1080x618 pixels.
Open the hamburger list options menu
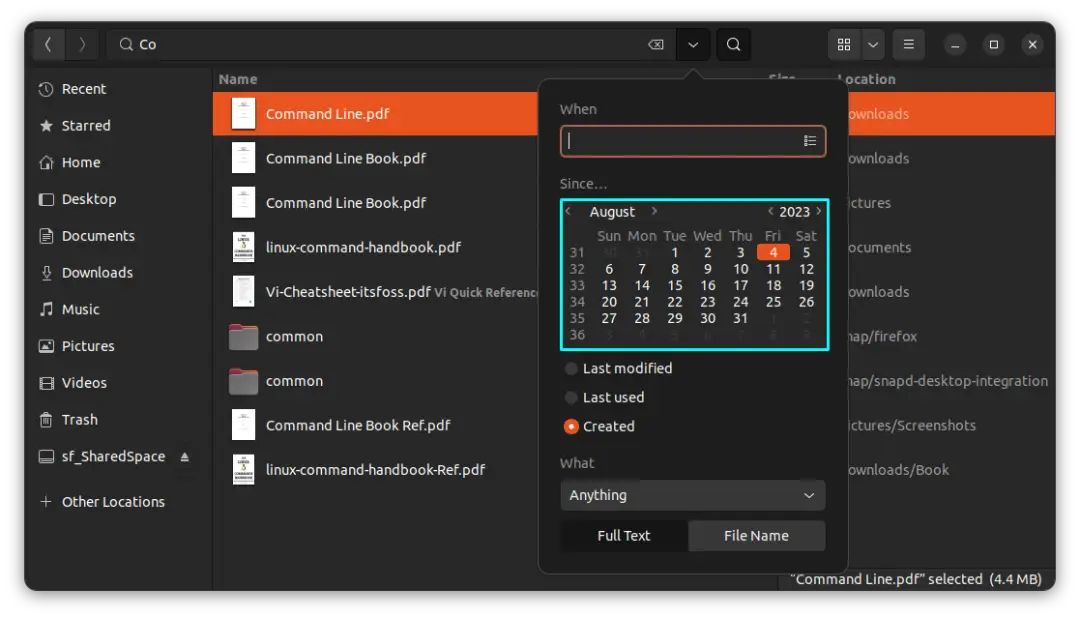point(908,44)
